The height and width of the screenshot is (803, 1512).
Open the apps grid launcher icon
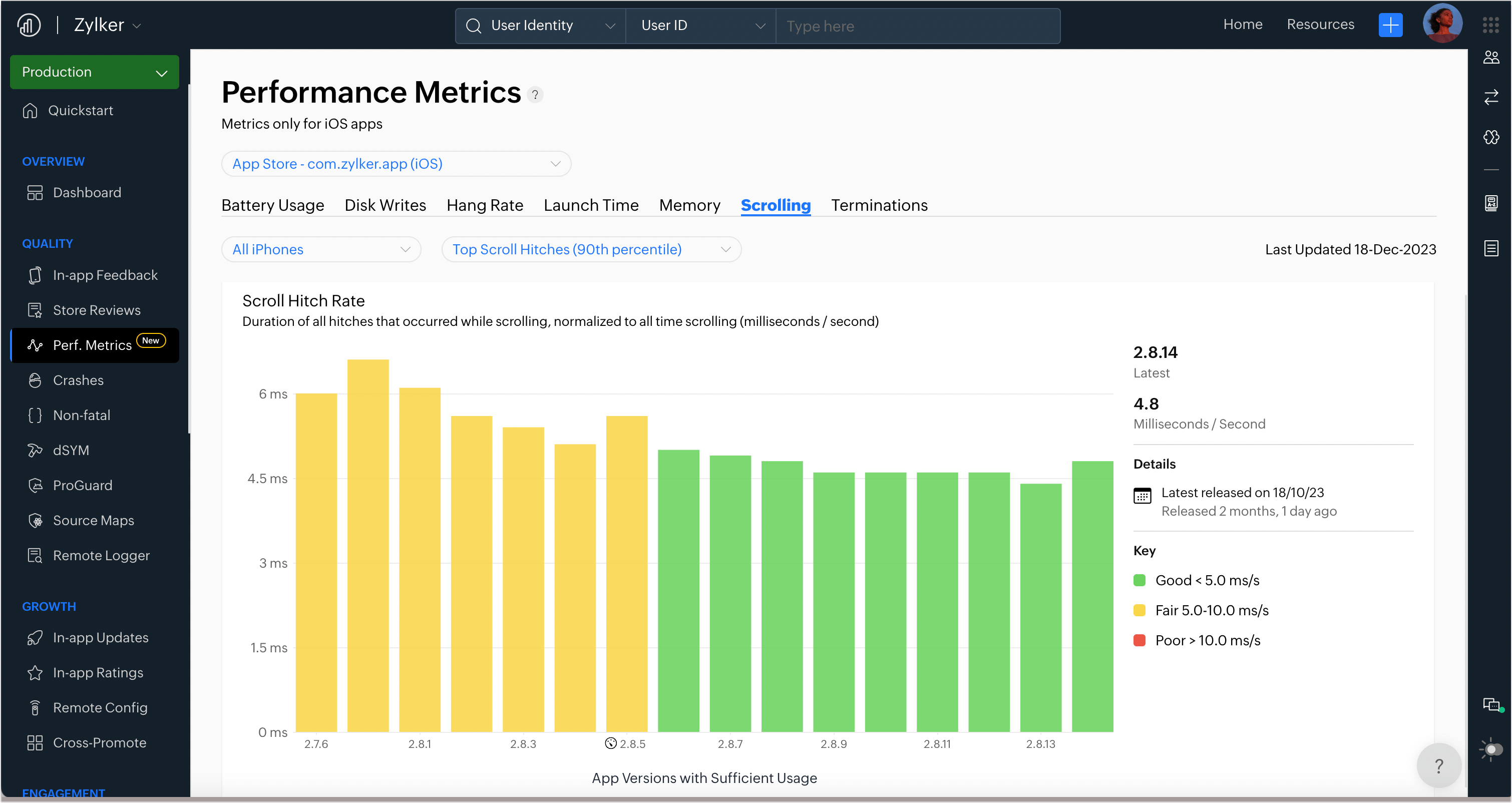click(1490, 25)
